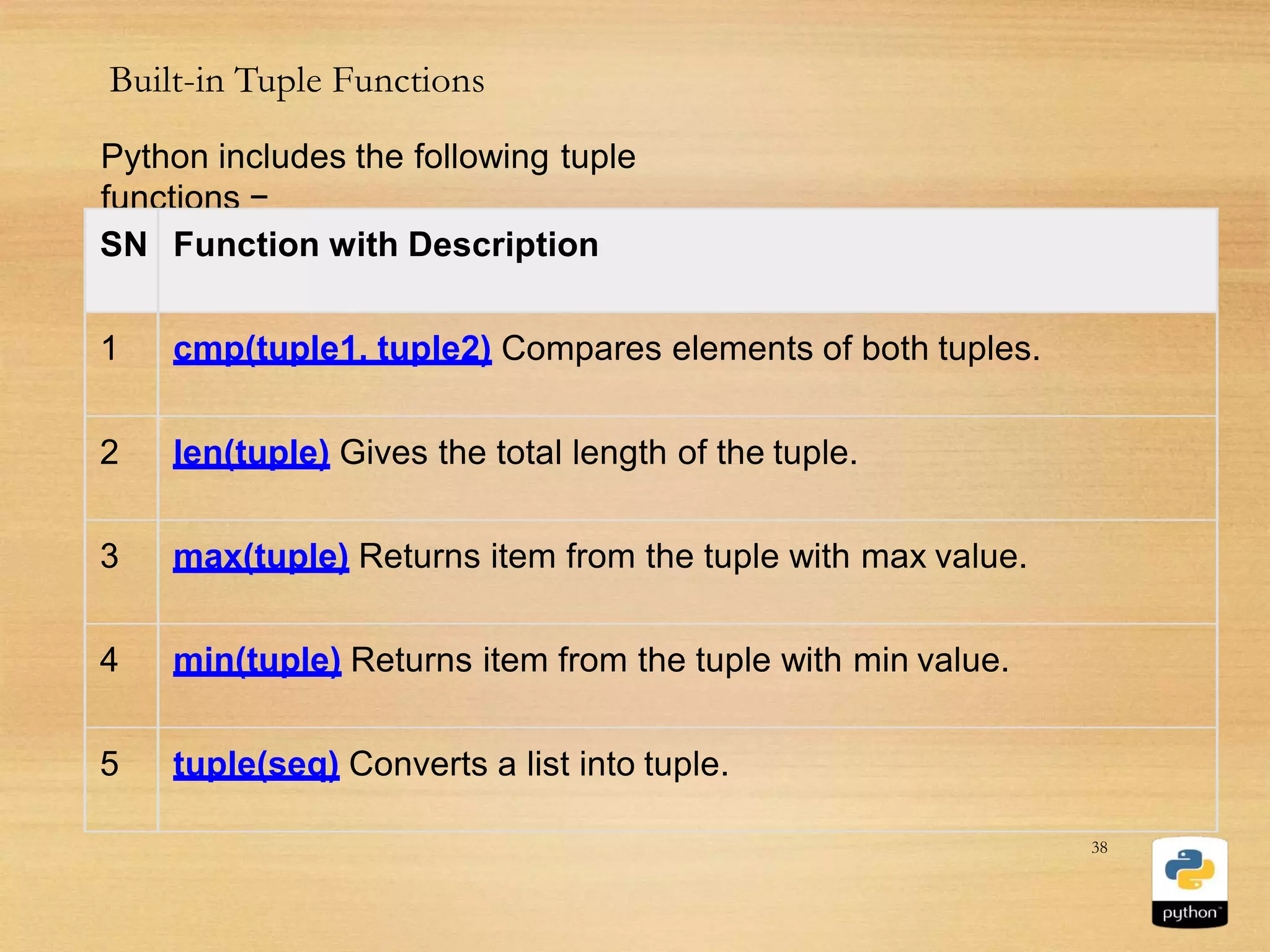The image size is (1270, 952).
Task: Select the Function with Description header
Action: click(x=386, y=245)
